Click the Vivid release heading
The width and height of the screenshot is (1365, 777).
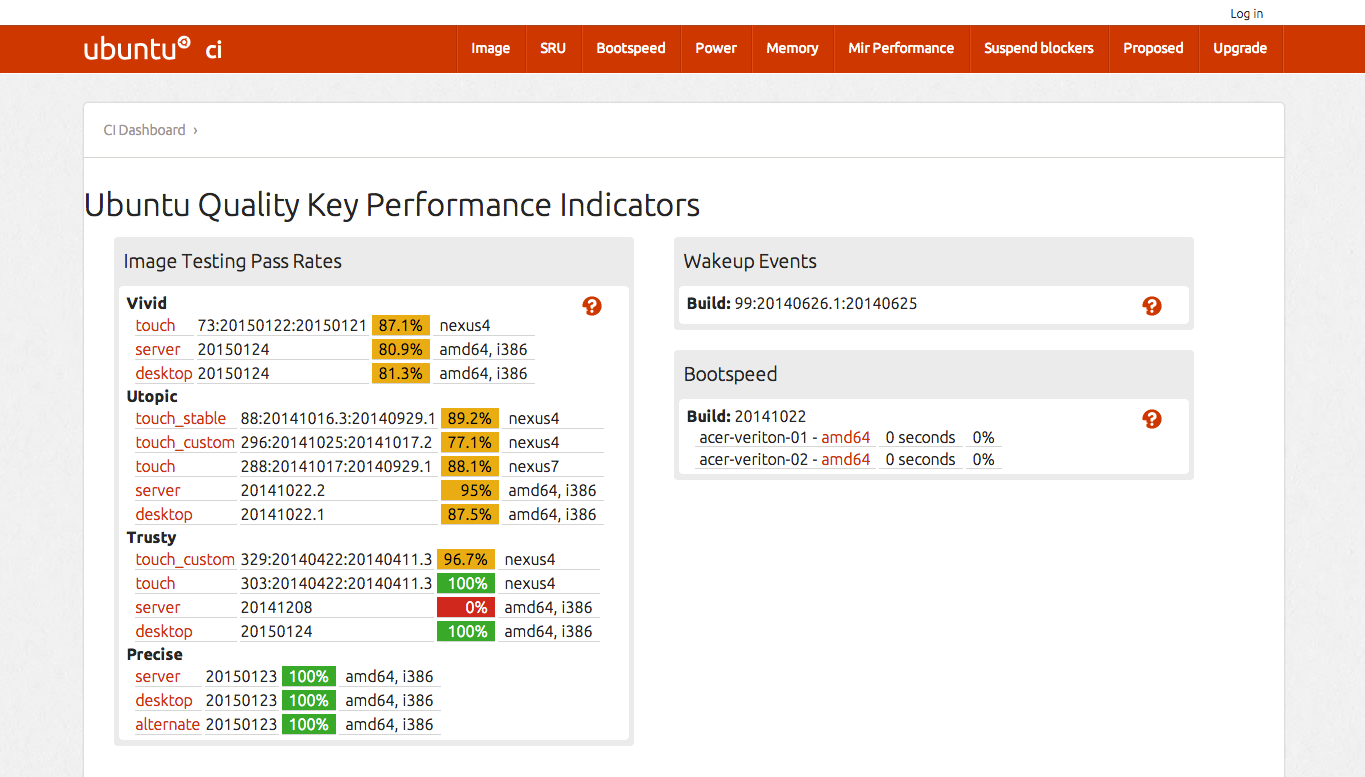(147, 303)
